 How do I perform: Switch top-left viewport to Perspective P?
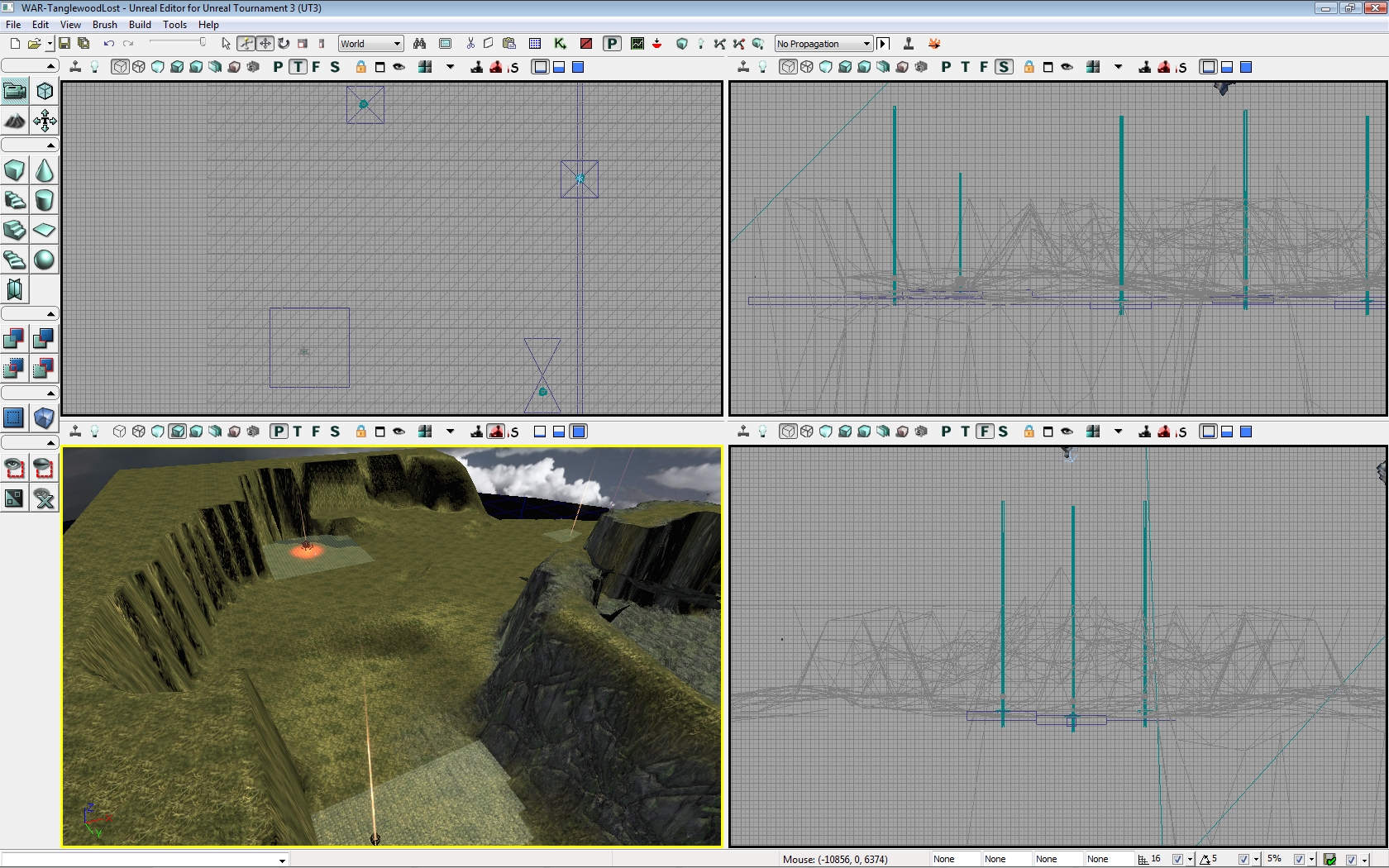click(278, 67)
